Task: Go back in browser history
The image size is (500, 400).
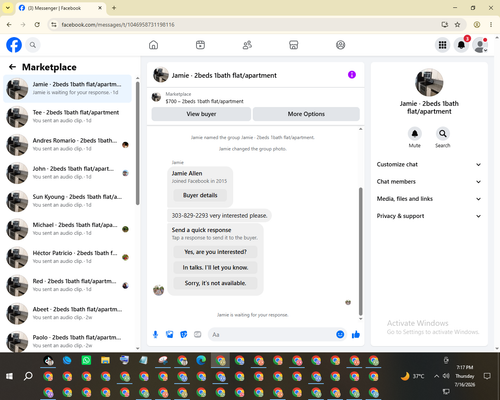Action: (x=9, y=25)
